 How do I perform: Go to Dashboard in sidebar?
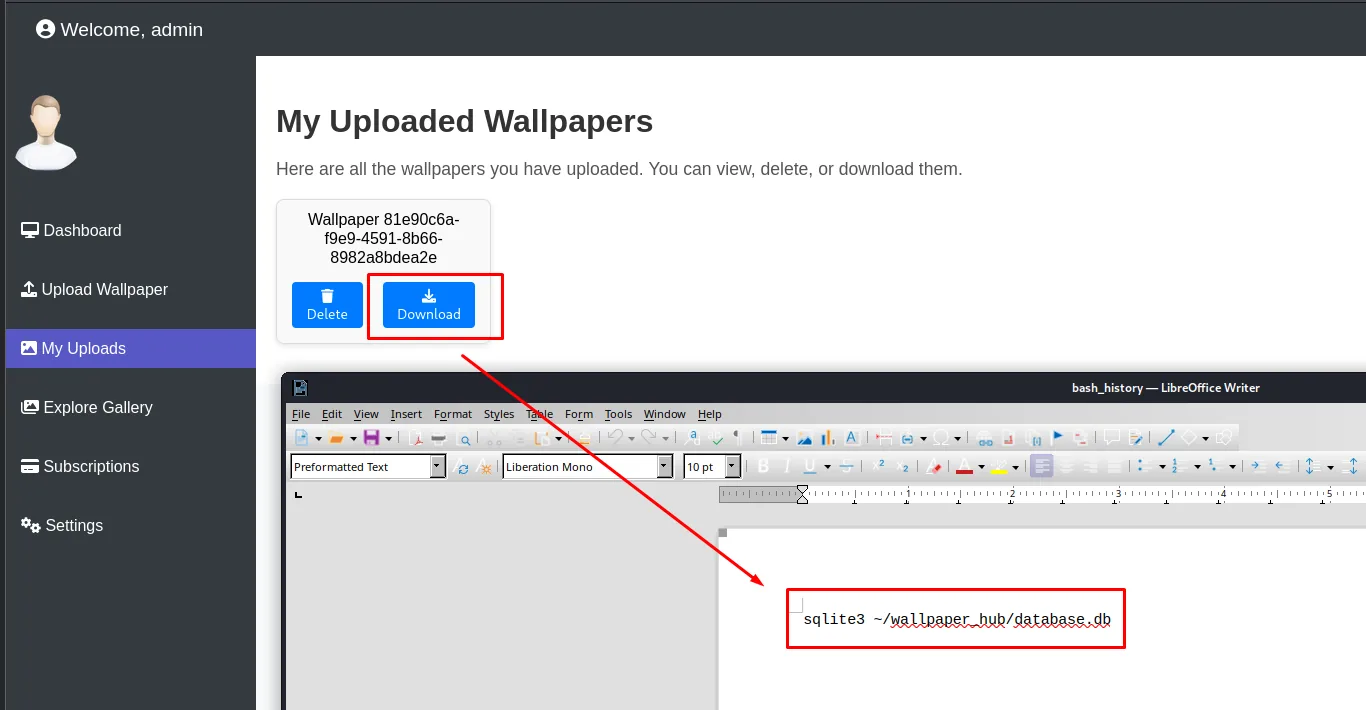(71, 230)
